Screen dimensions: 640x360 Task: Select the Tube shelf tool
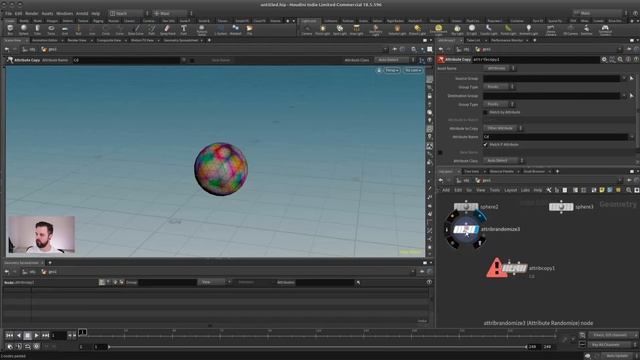(37, 29)
